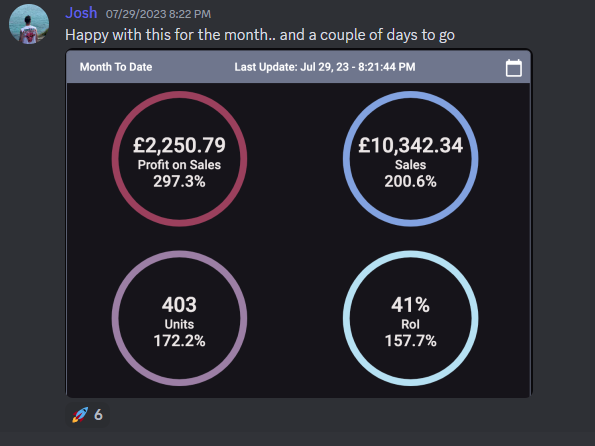Click the message timestamp 07/29/2023 8:22 PM
The height and width of the screenshot is (446, 595).
pos(158,14)
